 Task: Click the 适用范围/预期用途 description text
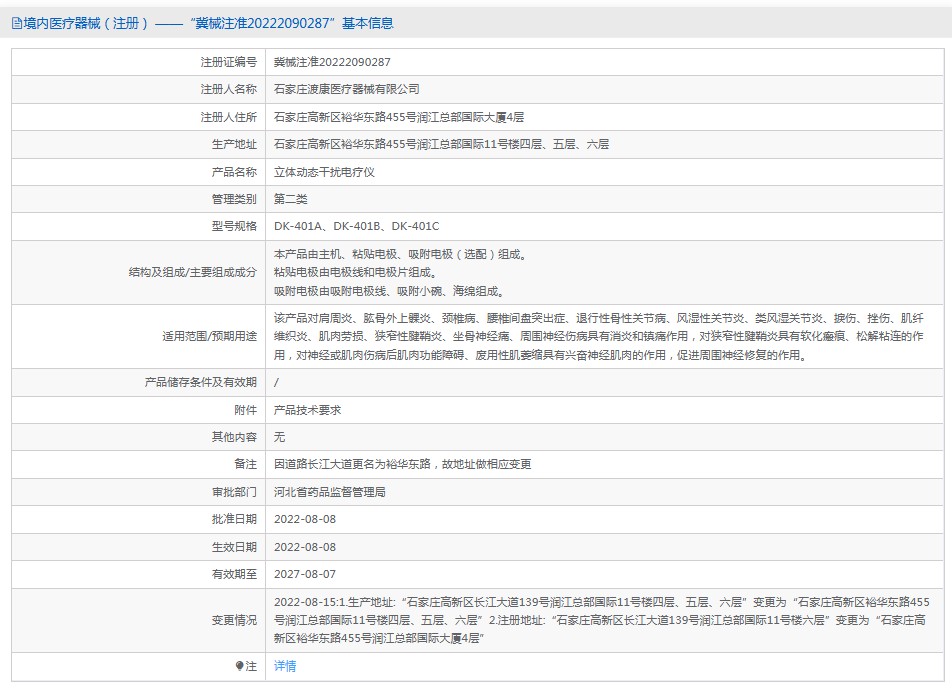598,336
